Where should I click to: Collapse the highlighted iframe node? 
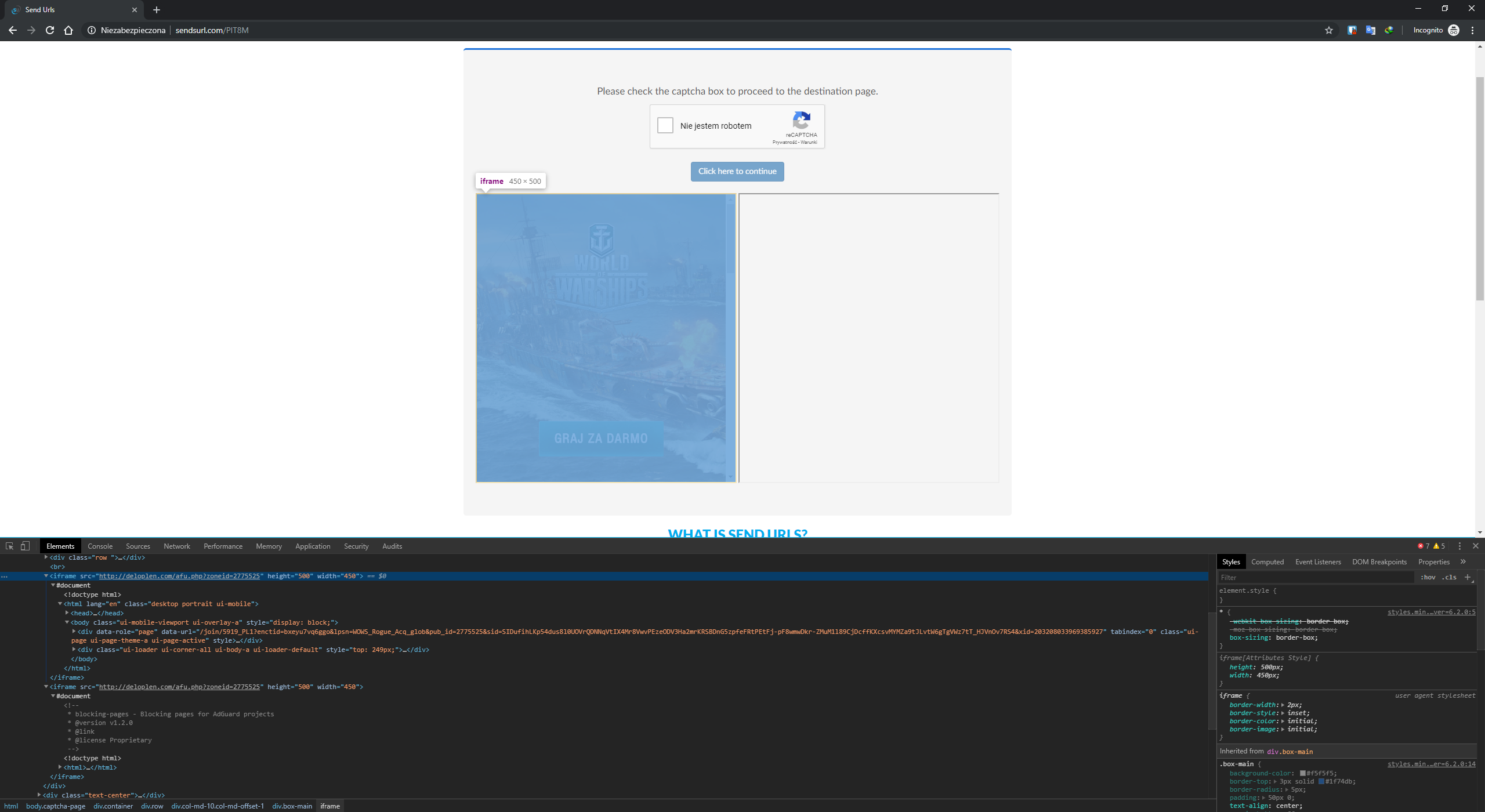[46, 576]
